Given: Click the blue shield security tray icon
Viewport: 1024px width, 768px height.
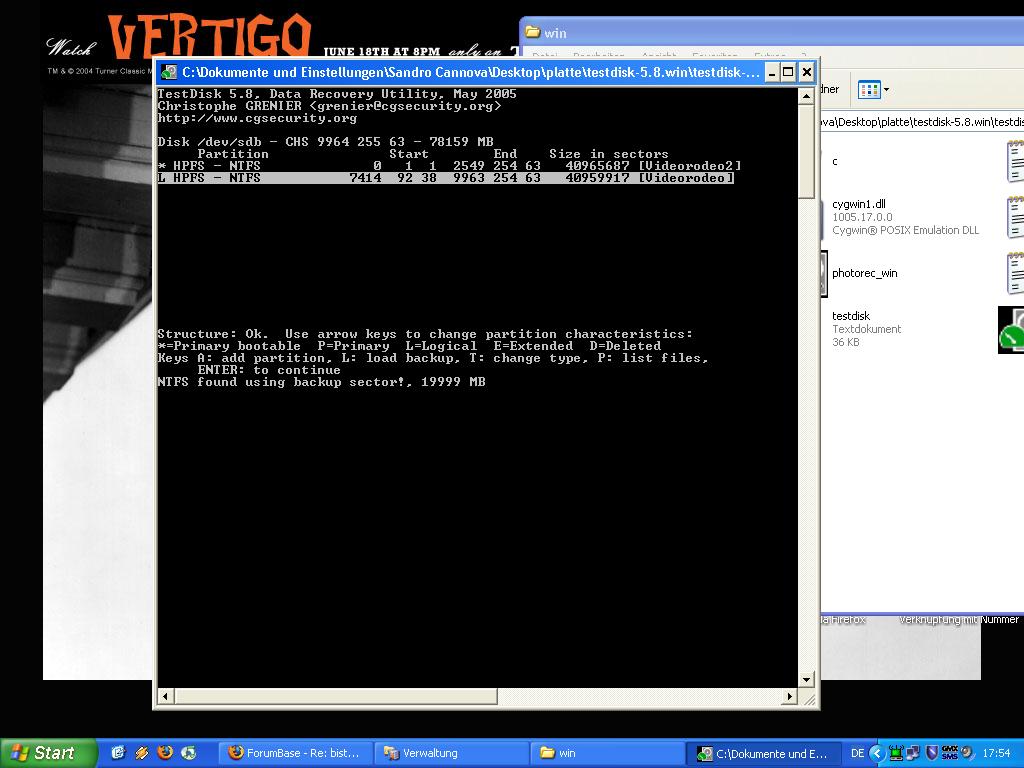Looking at the screenshot, I should click(932, 753).
